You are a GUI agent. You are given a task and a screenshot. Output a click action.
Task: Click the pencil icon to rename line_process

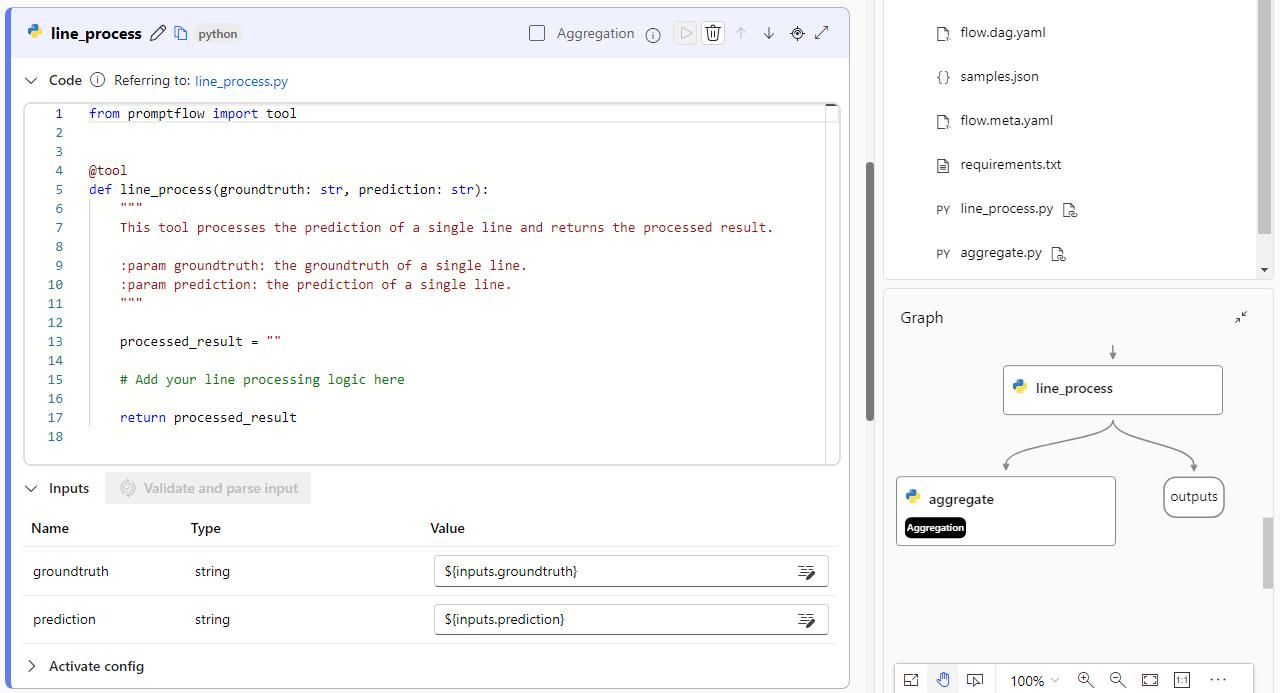pos(158,33)
